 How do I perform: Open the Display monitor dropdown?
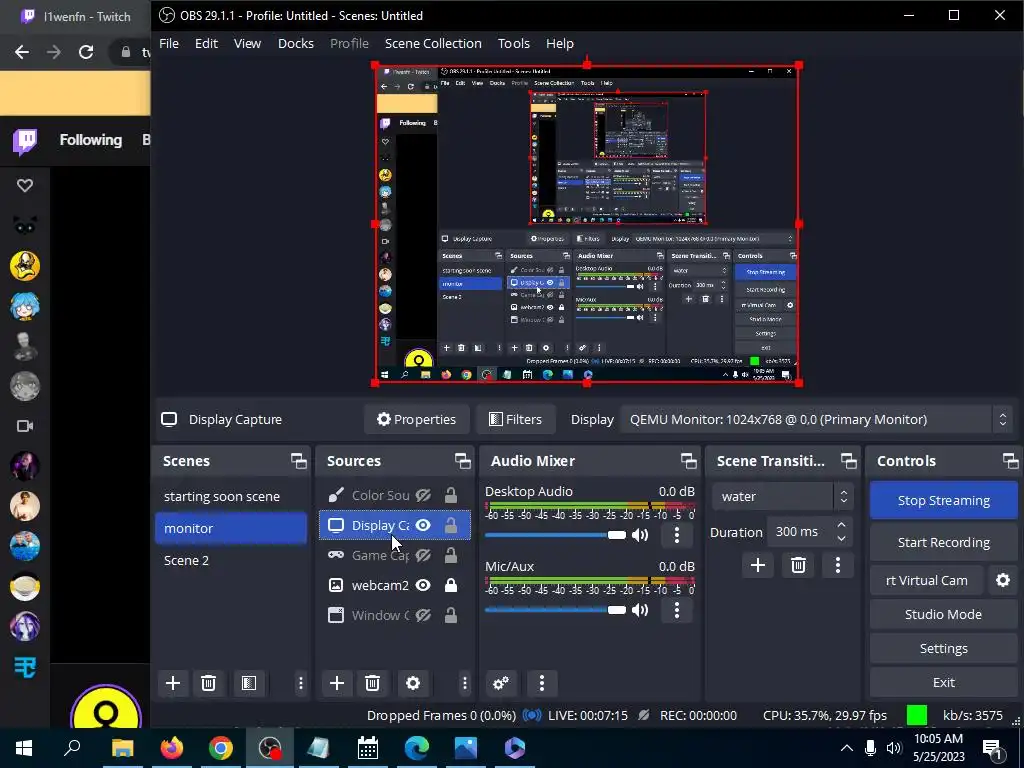[816, 419]
